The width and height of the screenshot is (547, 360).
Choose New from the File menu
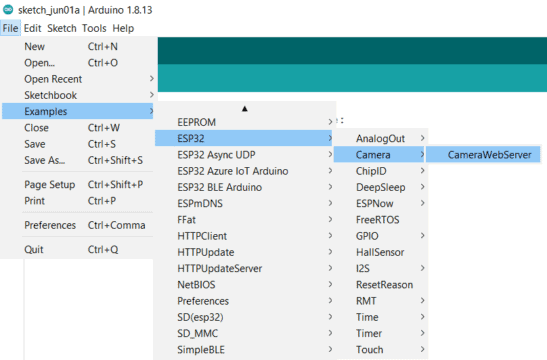click(77, 46)
